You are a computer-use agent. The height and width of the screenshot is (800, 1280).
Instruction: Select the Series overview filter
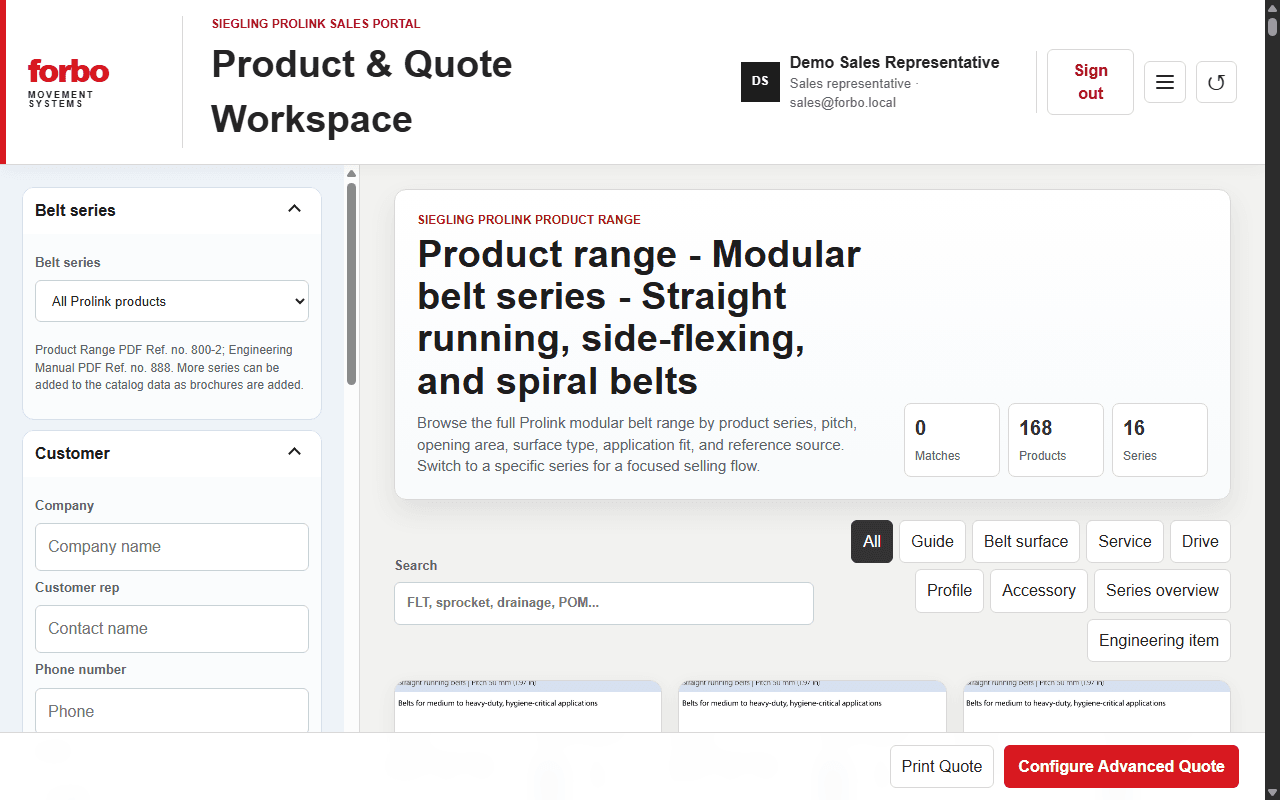(1162, 590)
